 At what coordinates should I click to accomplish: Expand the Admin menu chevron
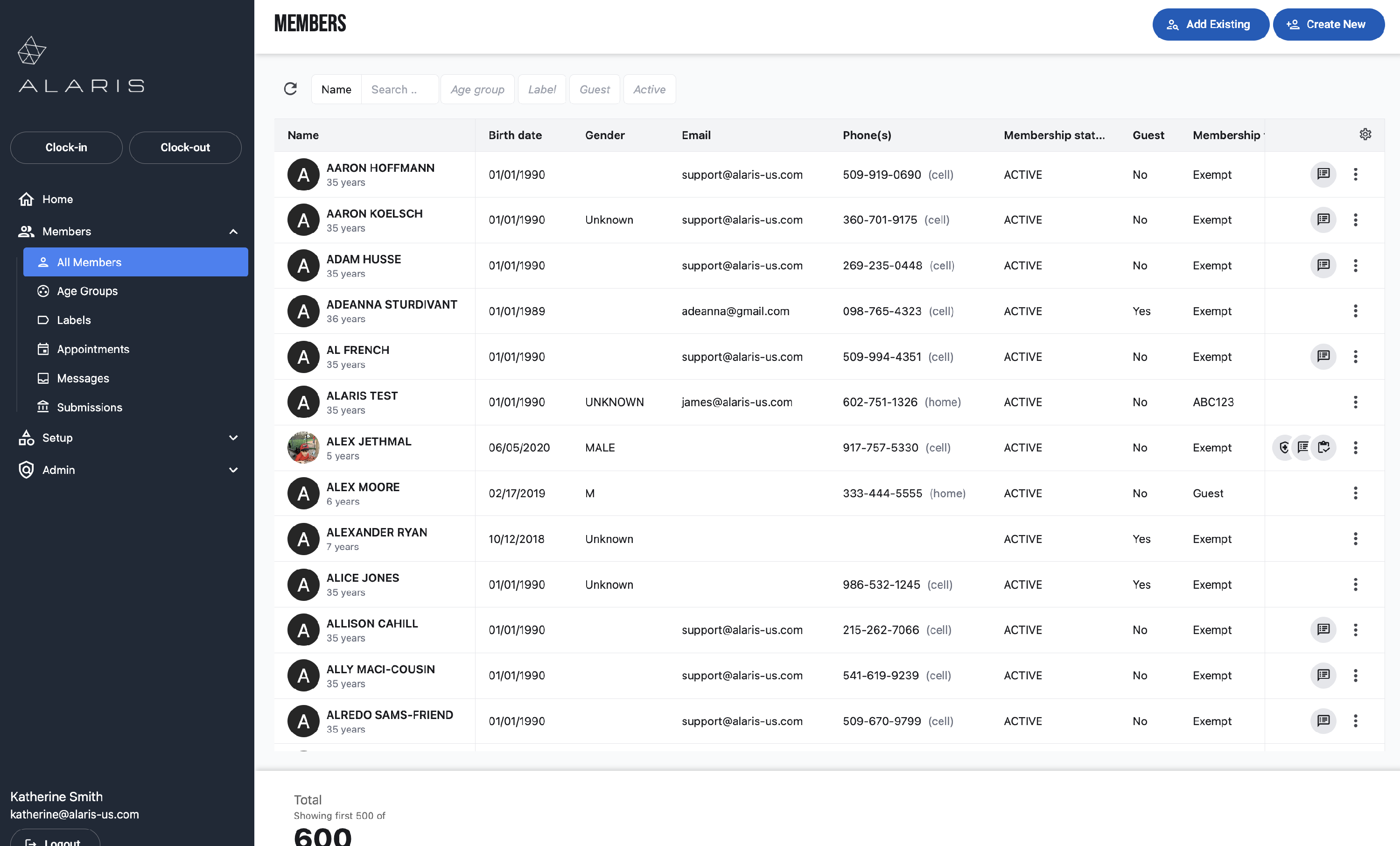tap(233, 470)
